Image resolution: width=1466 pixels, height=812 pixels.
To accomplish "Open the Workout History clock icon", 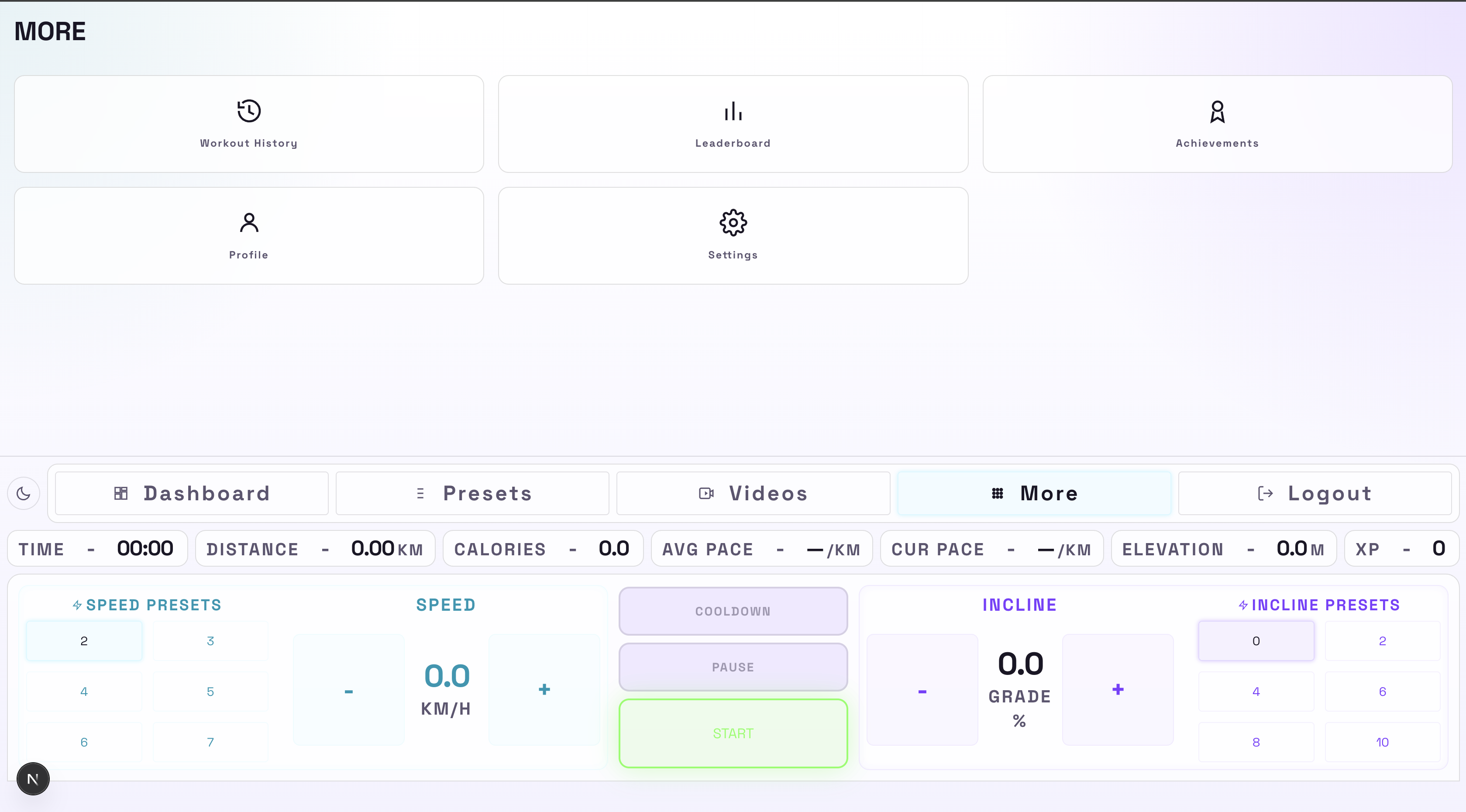I will [x=249, y=111].
